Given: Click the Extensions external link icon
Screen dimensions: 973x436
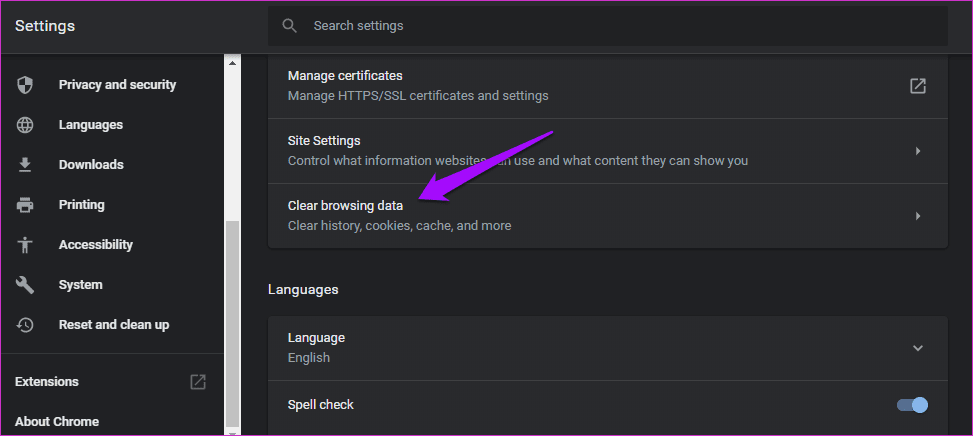Looking at the screenshot, I should (x=198, y=381).
